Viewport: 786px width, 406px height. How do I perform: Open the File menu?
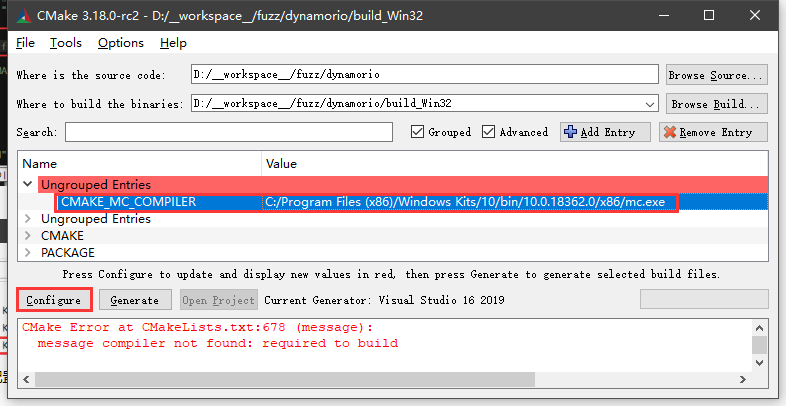25,43
